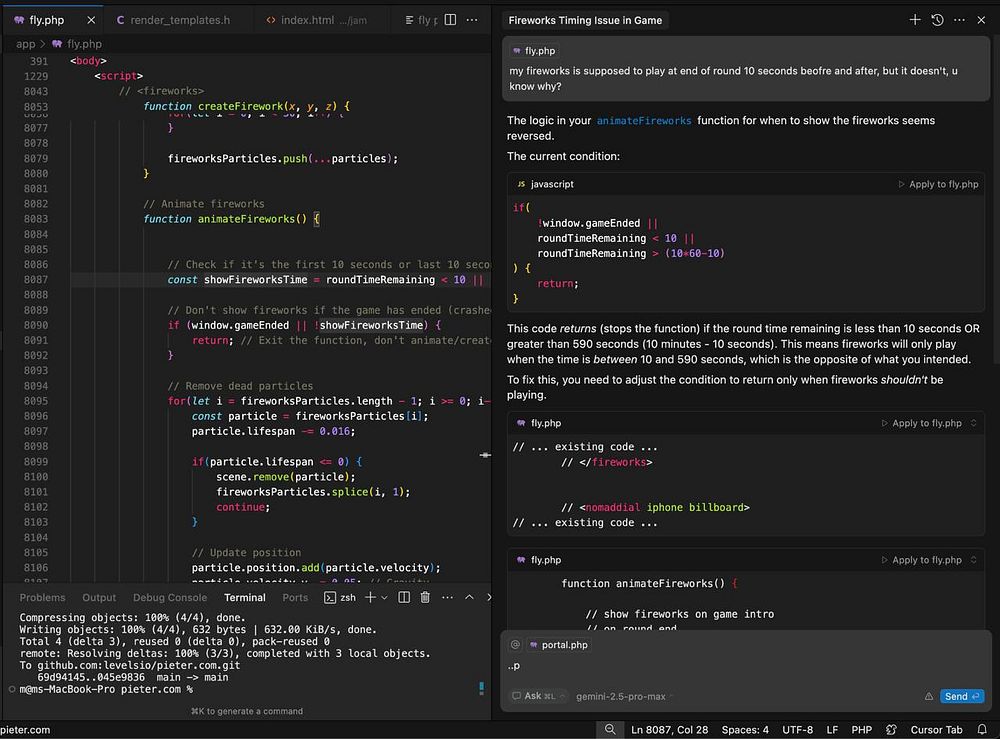Switch to the Problems panel tab
Screen dimensions: 1000x739
click(x=42, y=597)
